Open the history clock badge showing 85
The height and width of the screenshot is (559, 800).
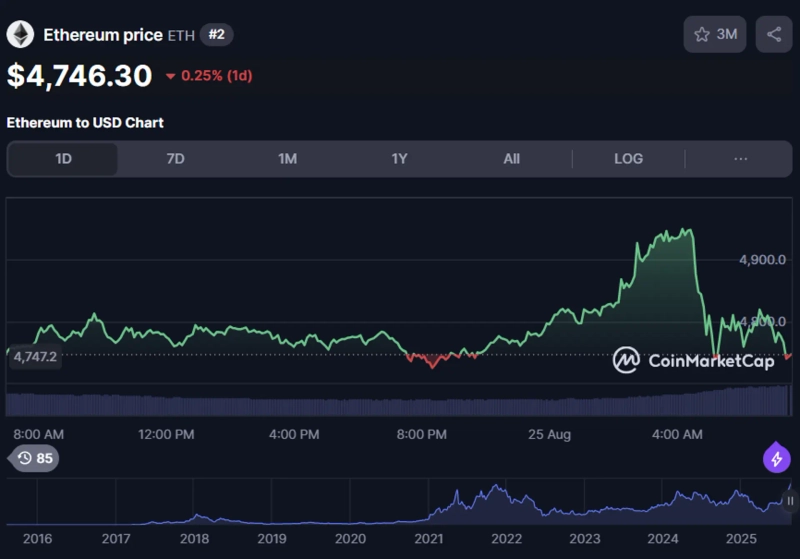point(33,459)
